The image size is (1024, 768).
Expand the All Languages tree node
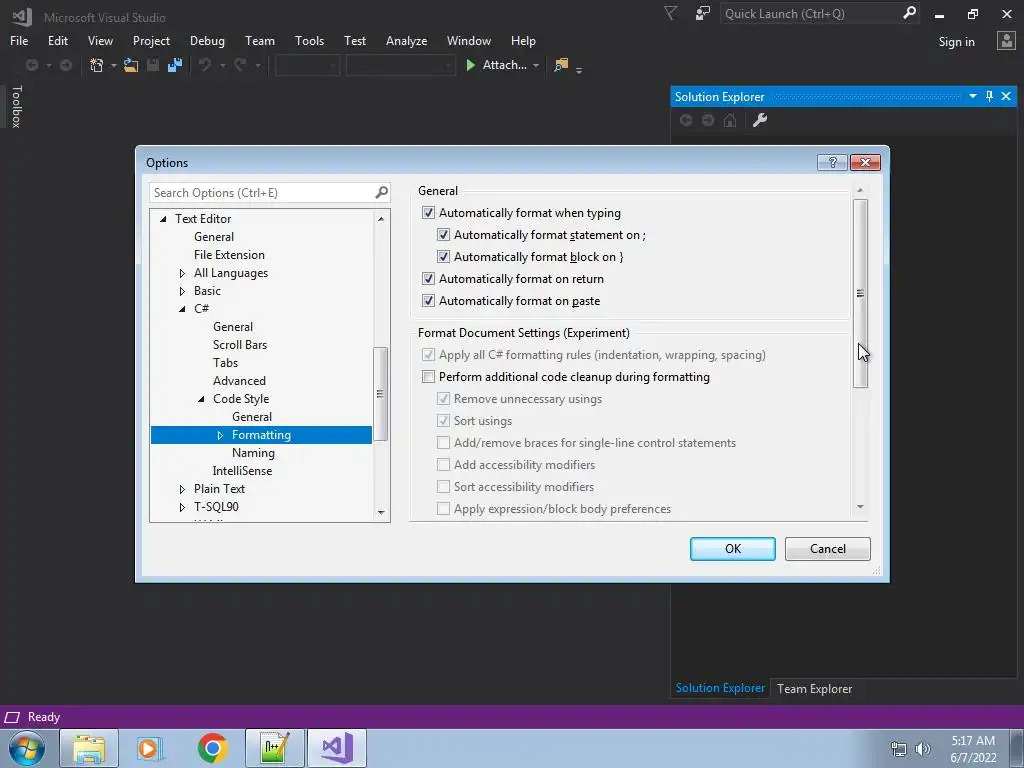click(x=182, y=274)
